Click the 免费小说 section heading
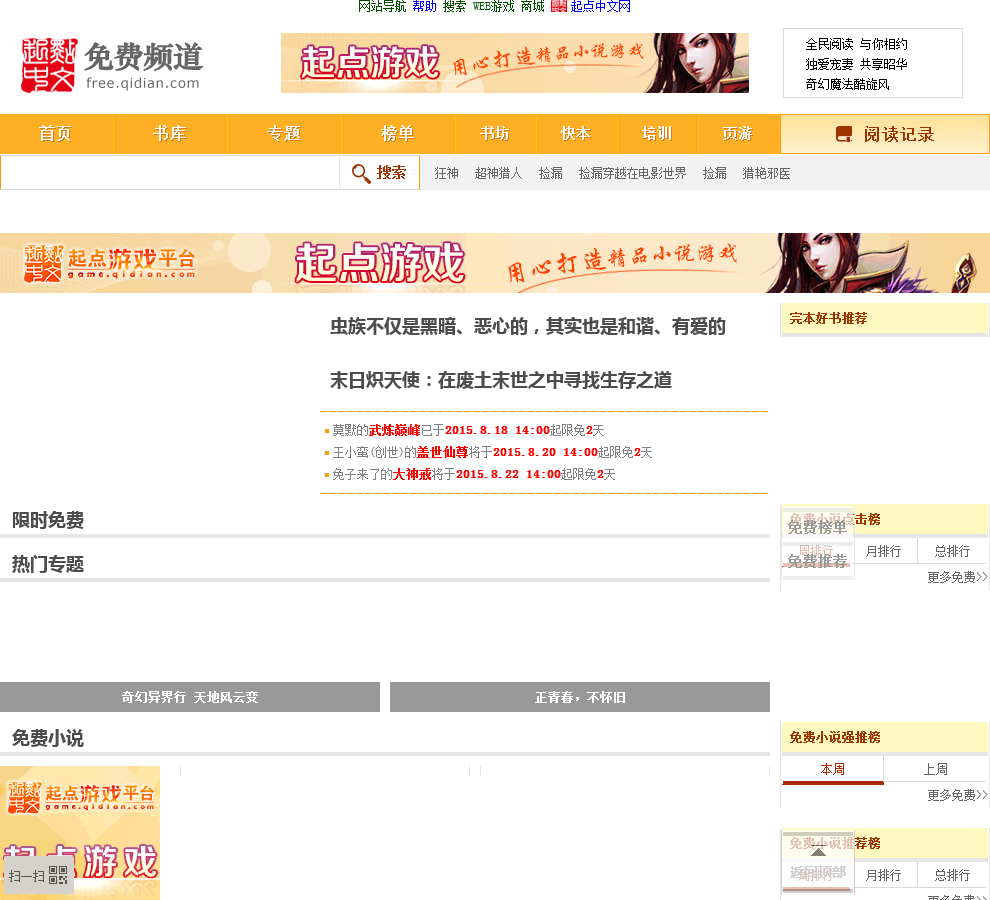 click(x=48, y=738)
